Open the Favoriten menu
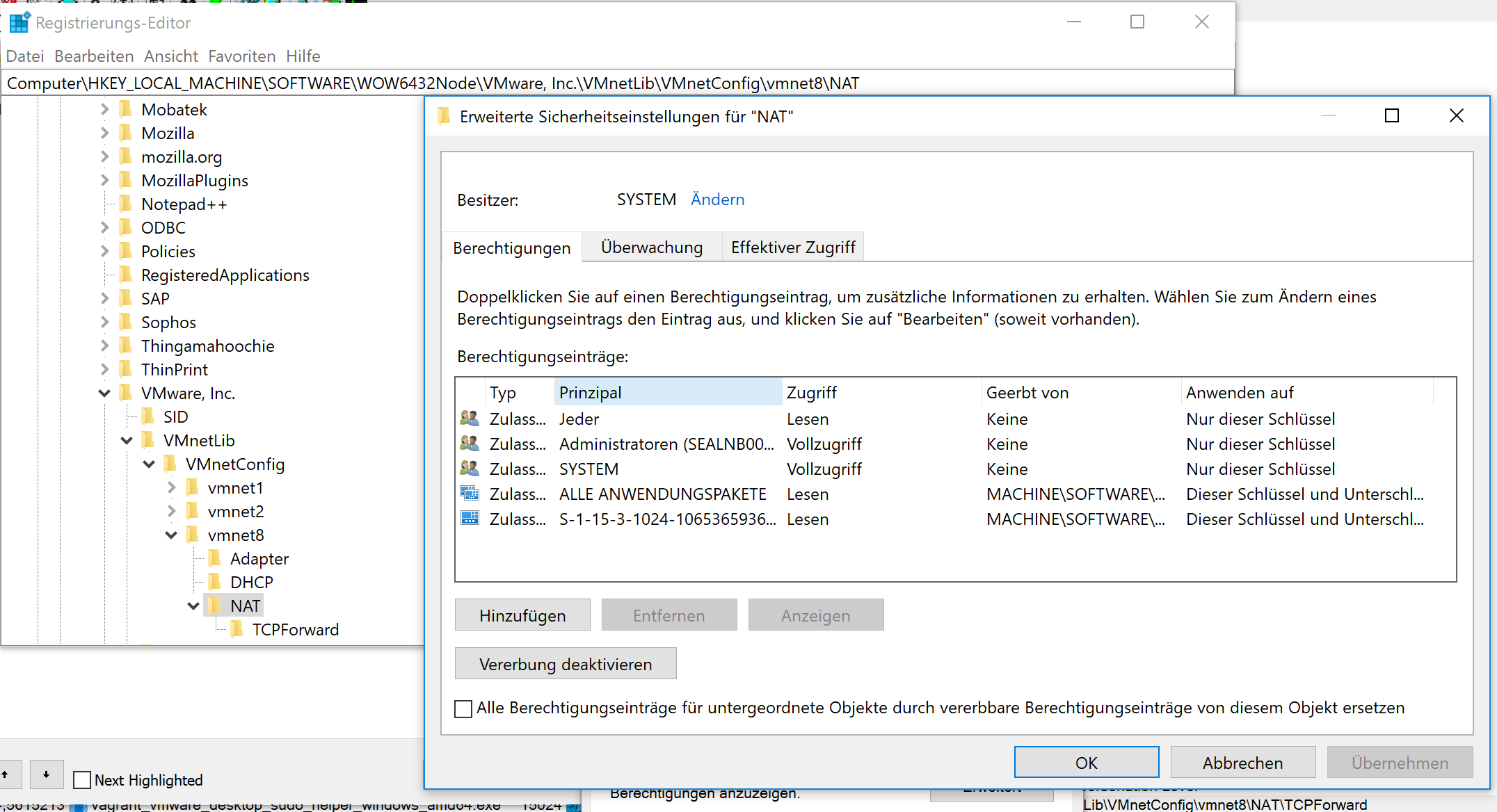The height and width of the screenshot is (812, 1497). (x=241, y=56)
